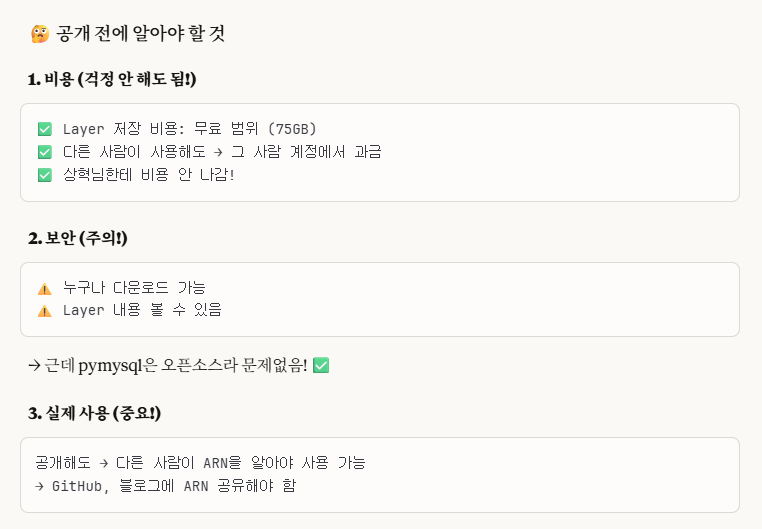
Task: Click the green check after 문제없음!
Action: point(321,365)
